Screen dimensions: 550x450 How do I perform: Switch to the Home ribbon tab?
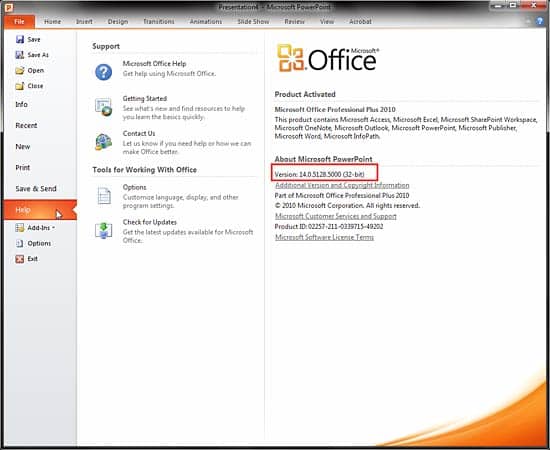point(52,21)
